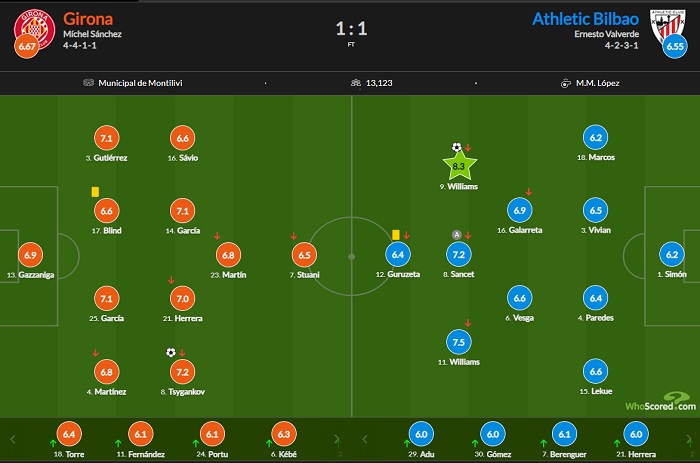The image size is (700, 463).
Task: Click the stadium icon beside Municipal de Montilivi
Action: click(88, 83)
